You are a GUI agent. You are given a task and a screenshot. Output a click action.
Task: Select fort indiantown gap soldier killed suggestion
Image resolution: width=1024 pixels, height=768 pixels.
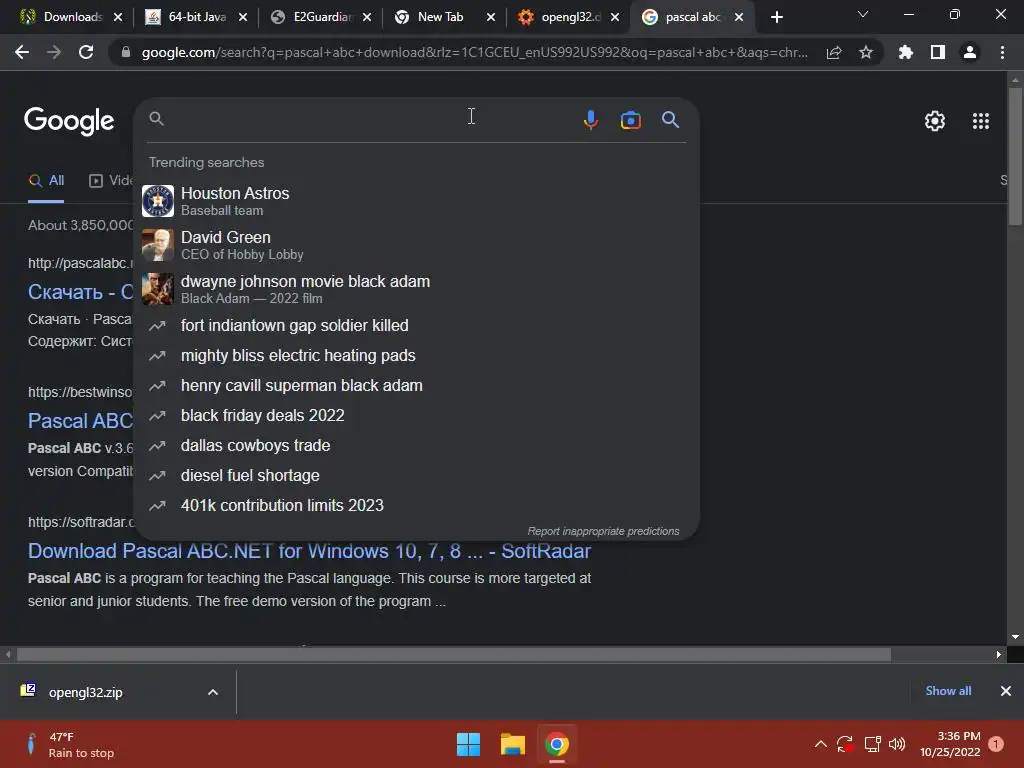coord(416,325)
